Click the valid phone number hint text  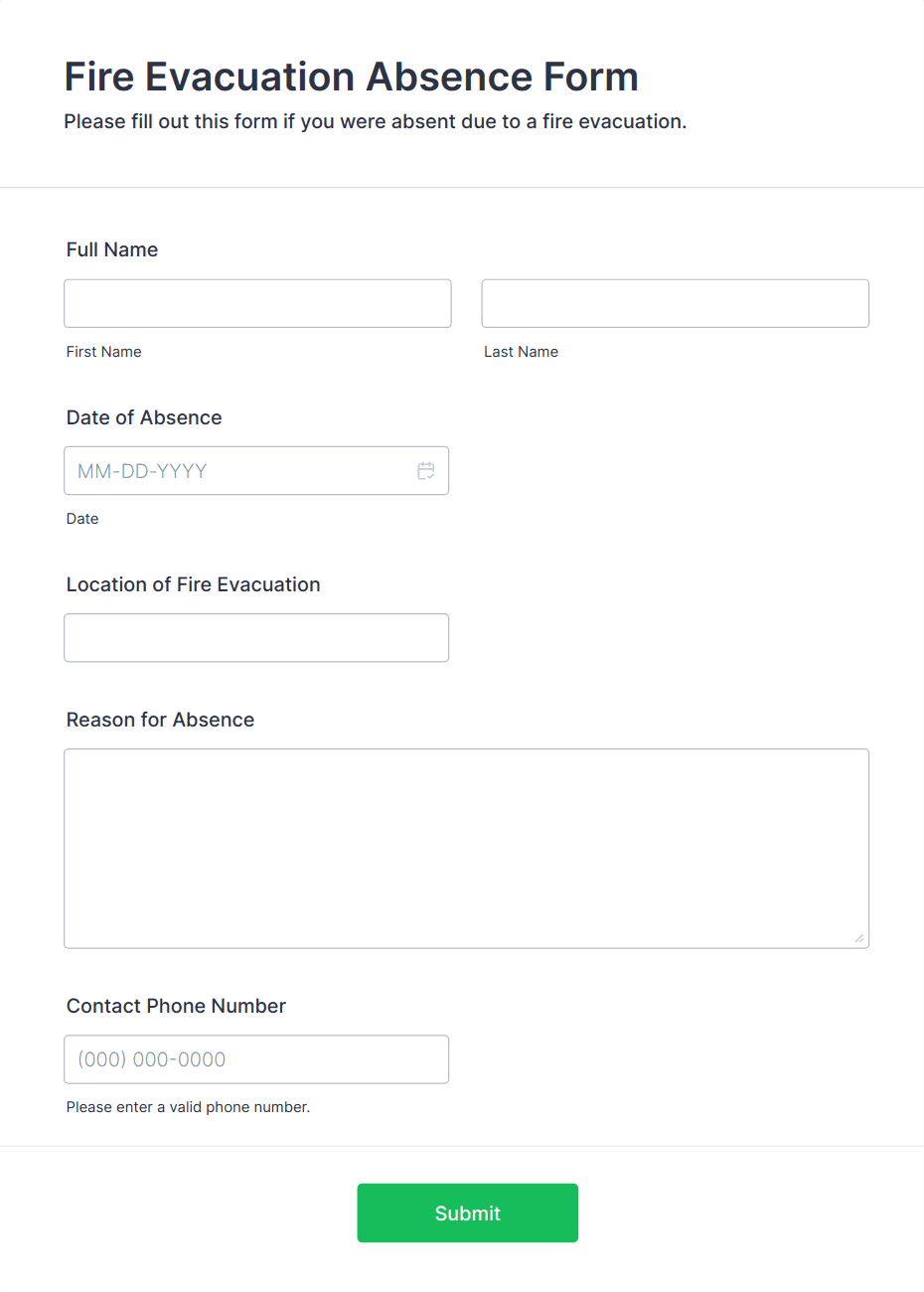tap(188, 1107)
